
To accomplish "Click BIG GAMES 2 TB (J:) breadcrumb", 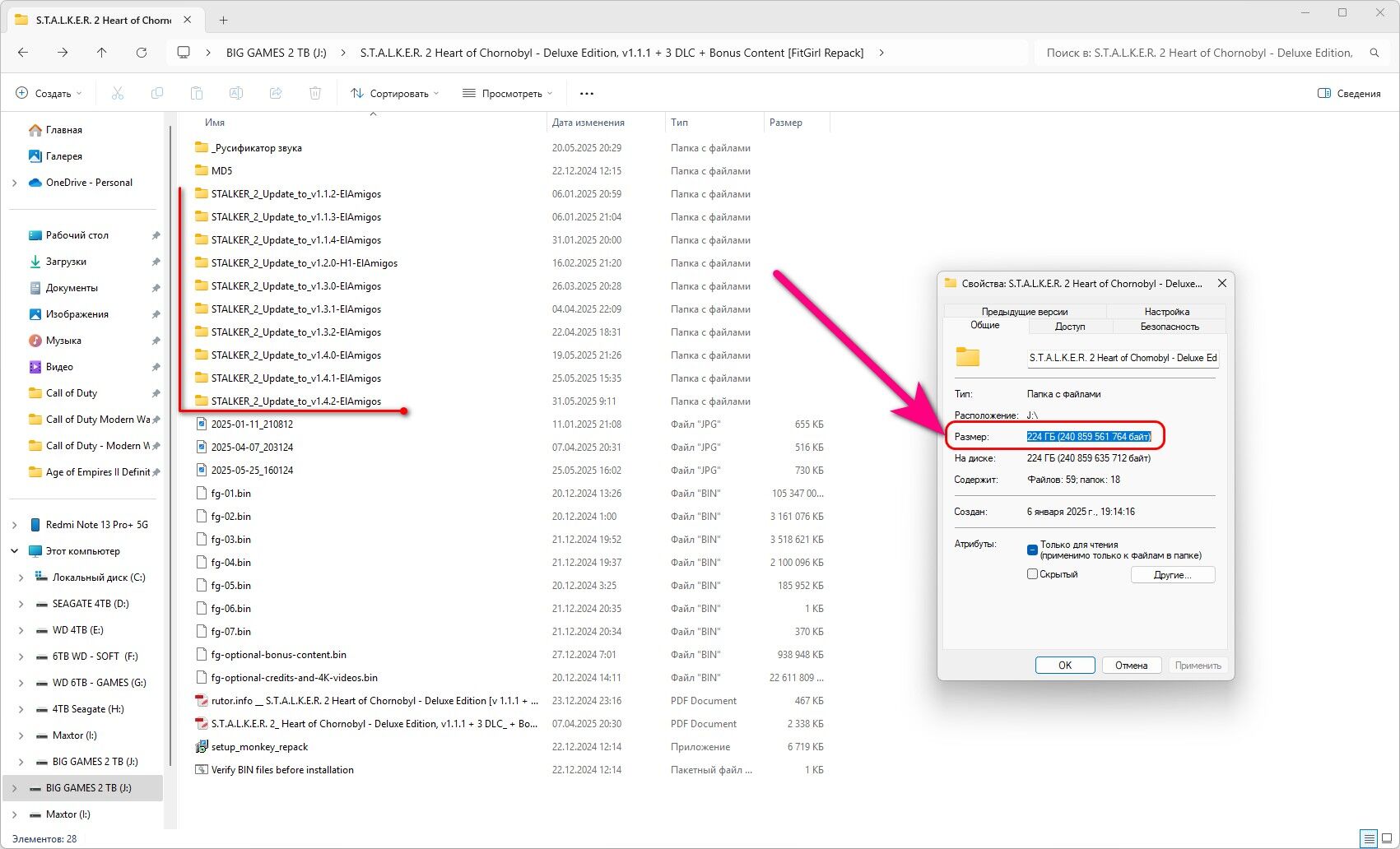I will pos(277,53).
